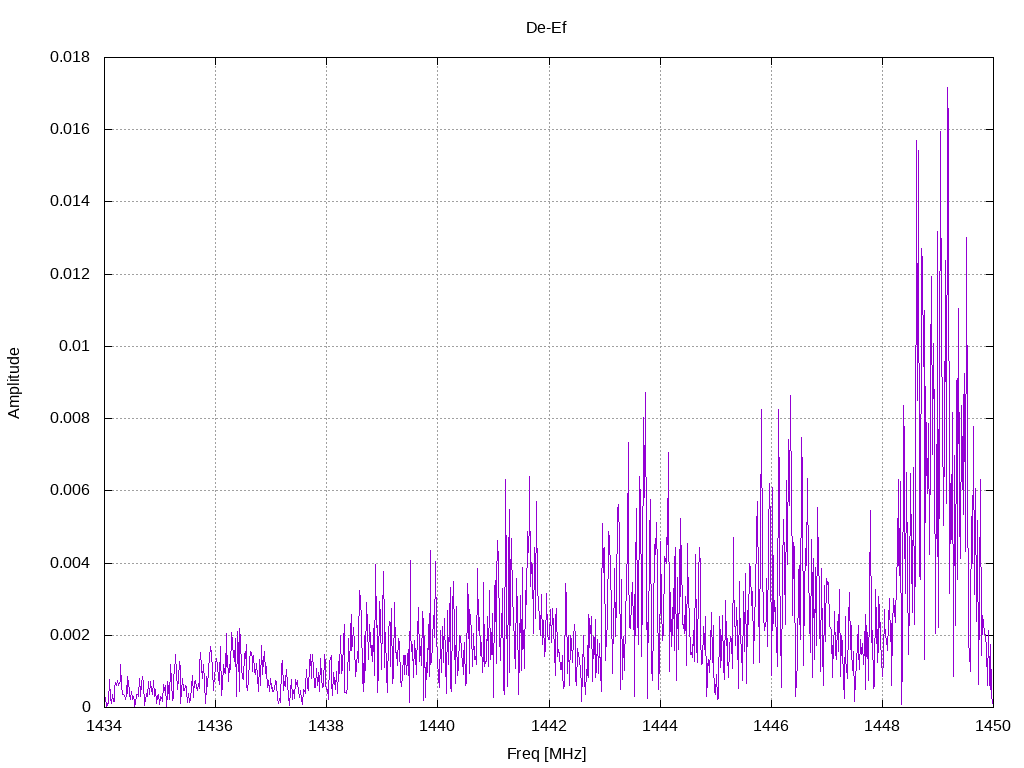The image size is (1024, 768).
Task: Click the x-axis tick 1446
Action: tap(771, 726)
